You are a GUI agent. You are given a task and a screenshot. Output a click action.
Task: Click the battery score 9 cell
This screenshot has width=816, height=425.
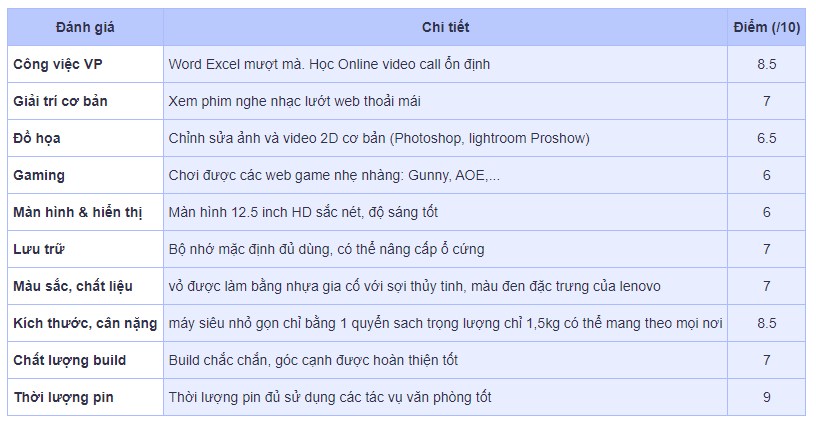[x=766, y=397]
